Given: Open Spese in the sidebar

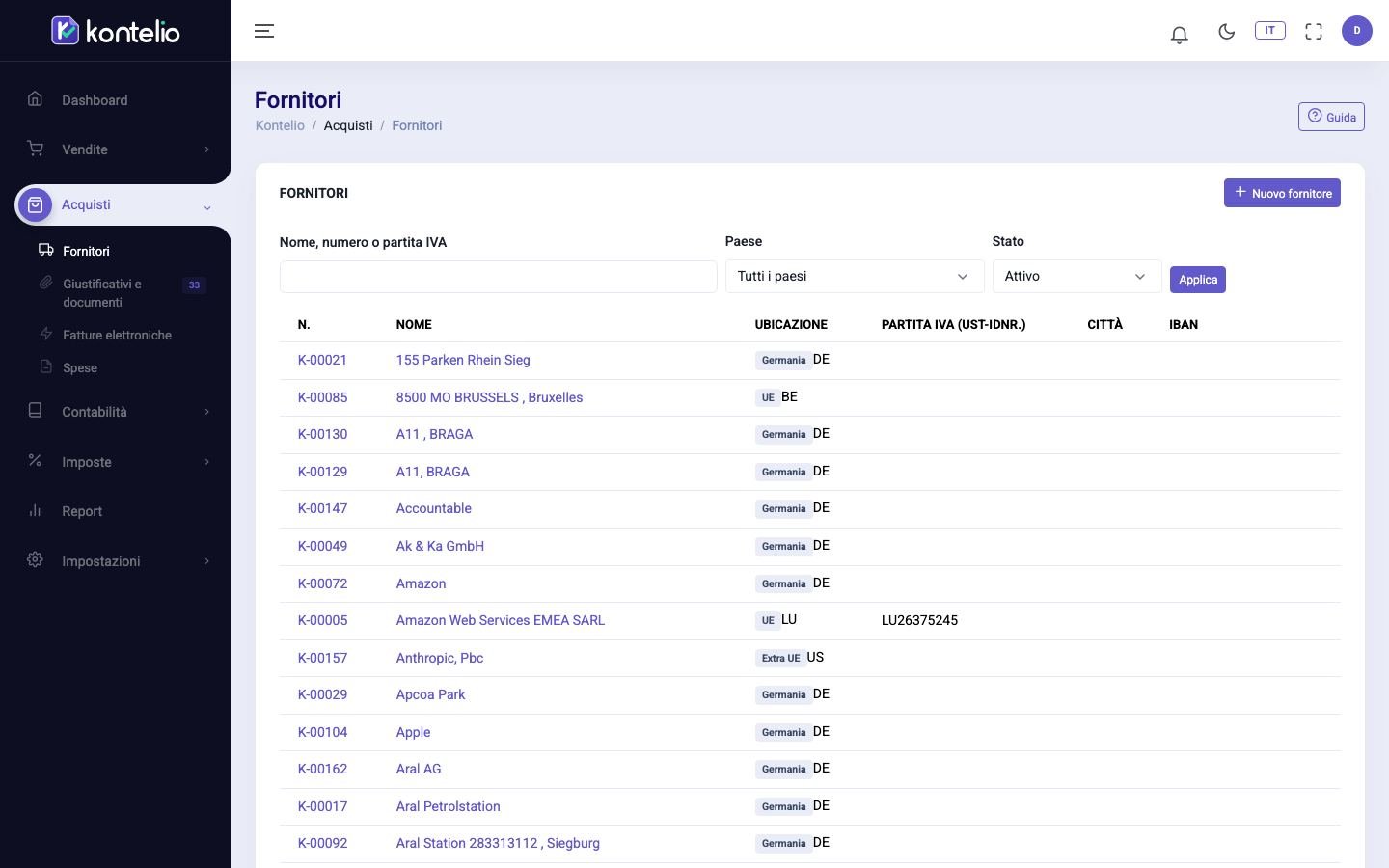Looking at the screenshot, I should pos(80,367).
